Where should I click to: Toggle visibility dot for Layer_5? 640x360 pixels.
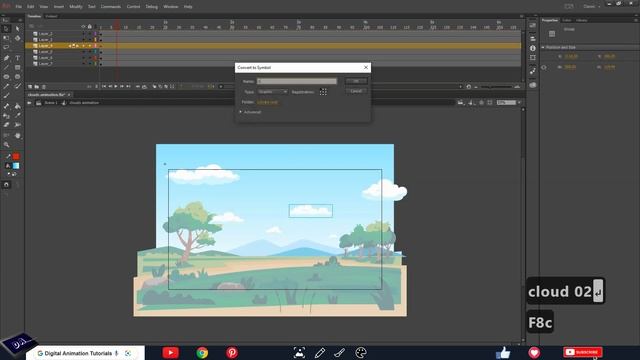[x=84, y=52]
